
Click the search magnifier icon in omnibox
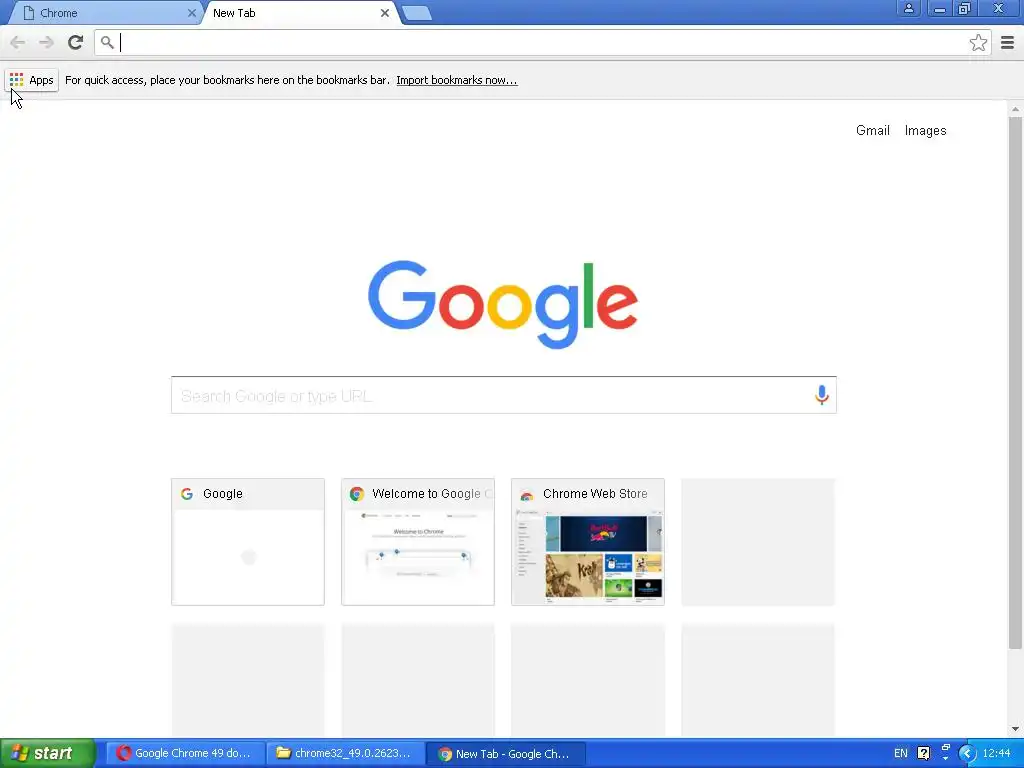click(107, 42)
